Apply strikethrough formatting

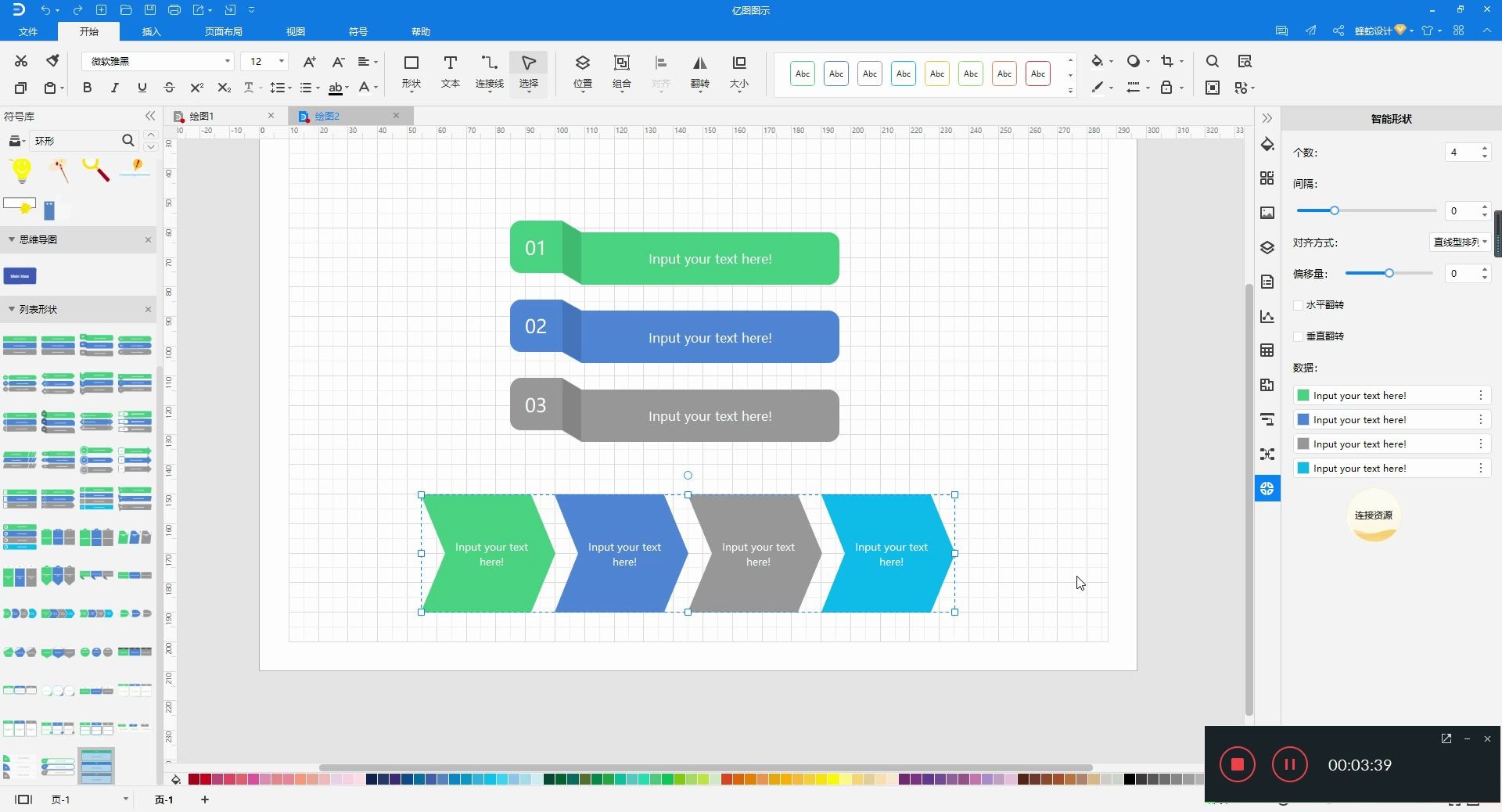[x=169, y=88]
